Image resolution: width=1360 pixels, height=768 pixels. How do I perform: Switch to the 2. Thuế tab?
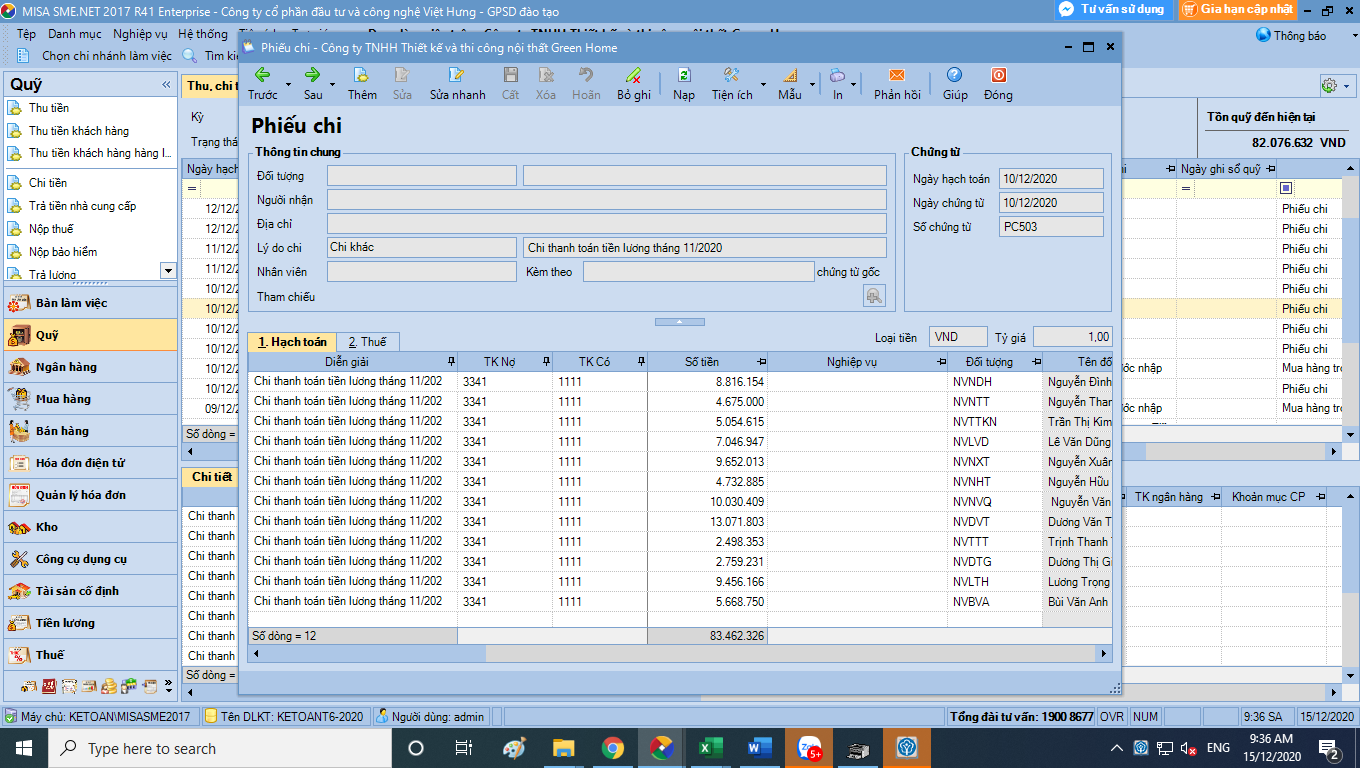[368, 342]
